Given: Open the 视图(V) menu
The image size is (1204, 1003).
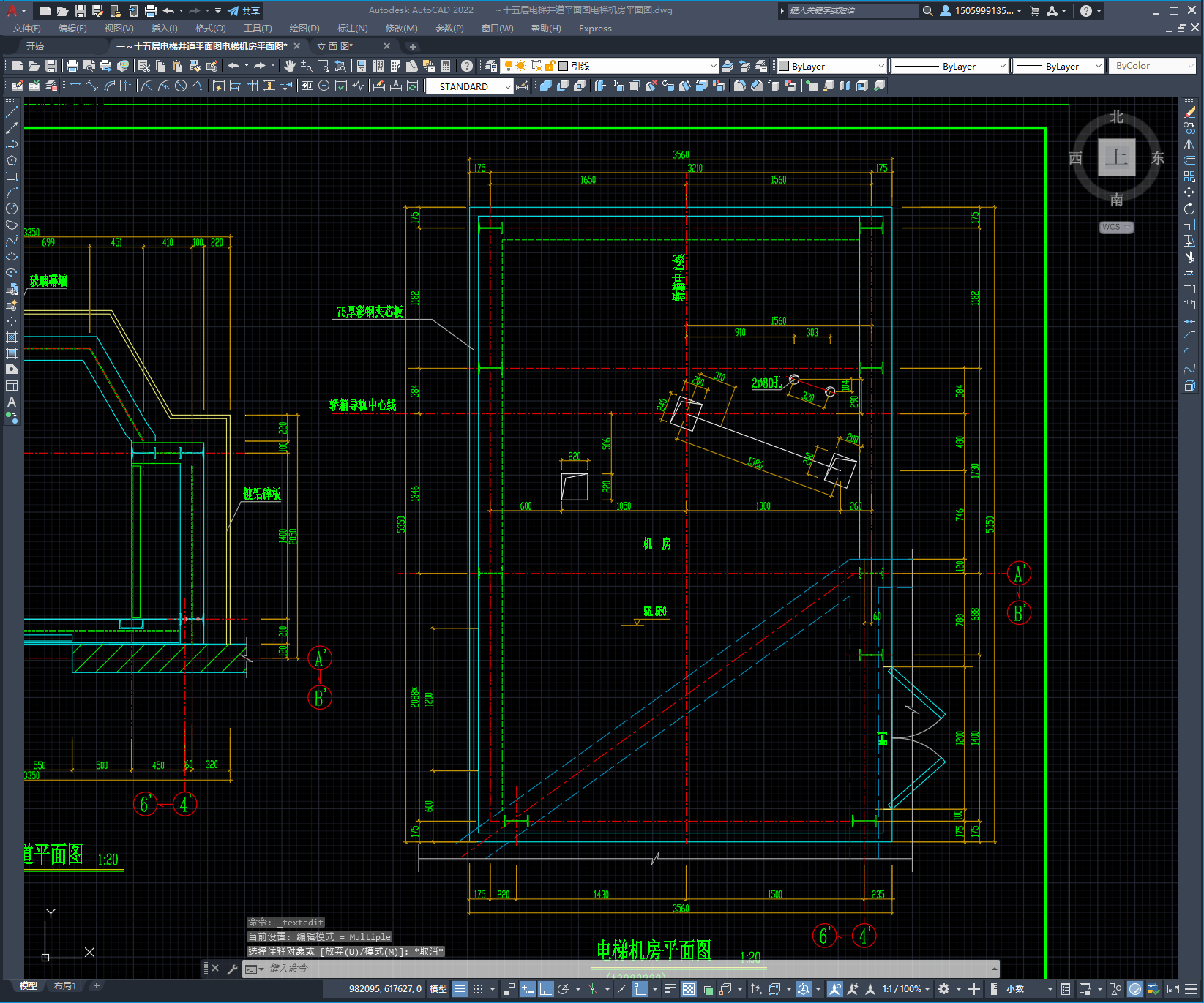Looking at the screenshot, I should [119, 29].
